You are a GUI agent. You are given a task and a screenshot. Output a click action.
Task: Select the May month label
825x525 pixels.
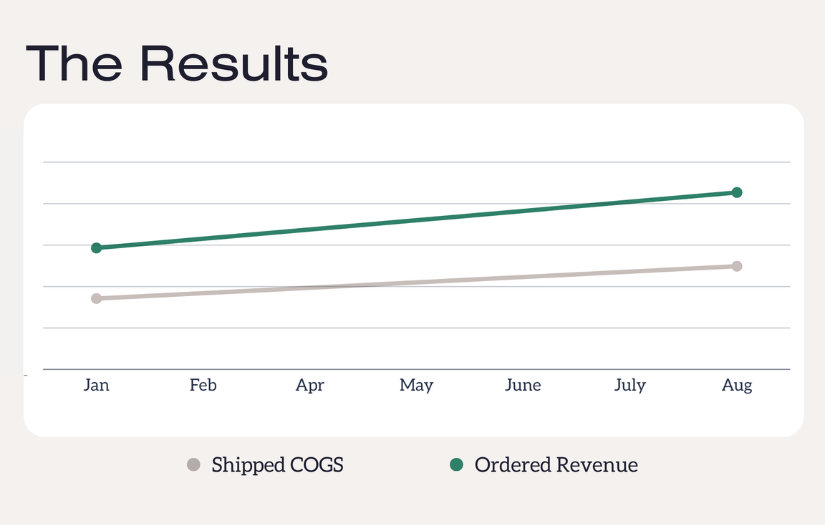(416, 385)
